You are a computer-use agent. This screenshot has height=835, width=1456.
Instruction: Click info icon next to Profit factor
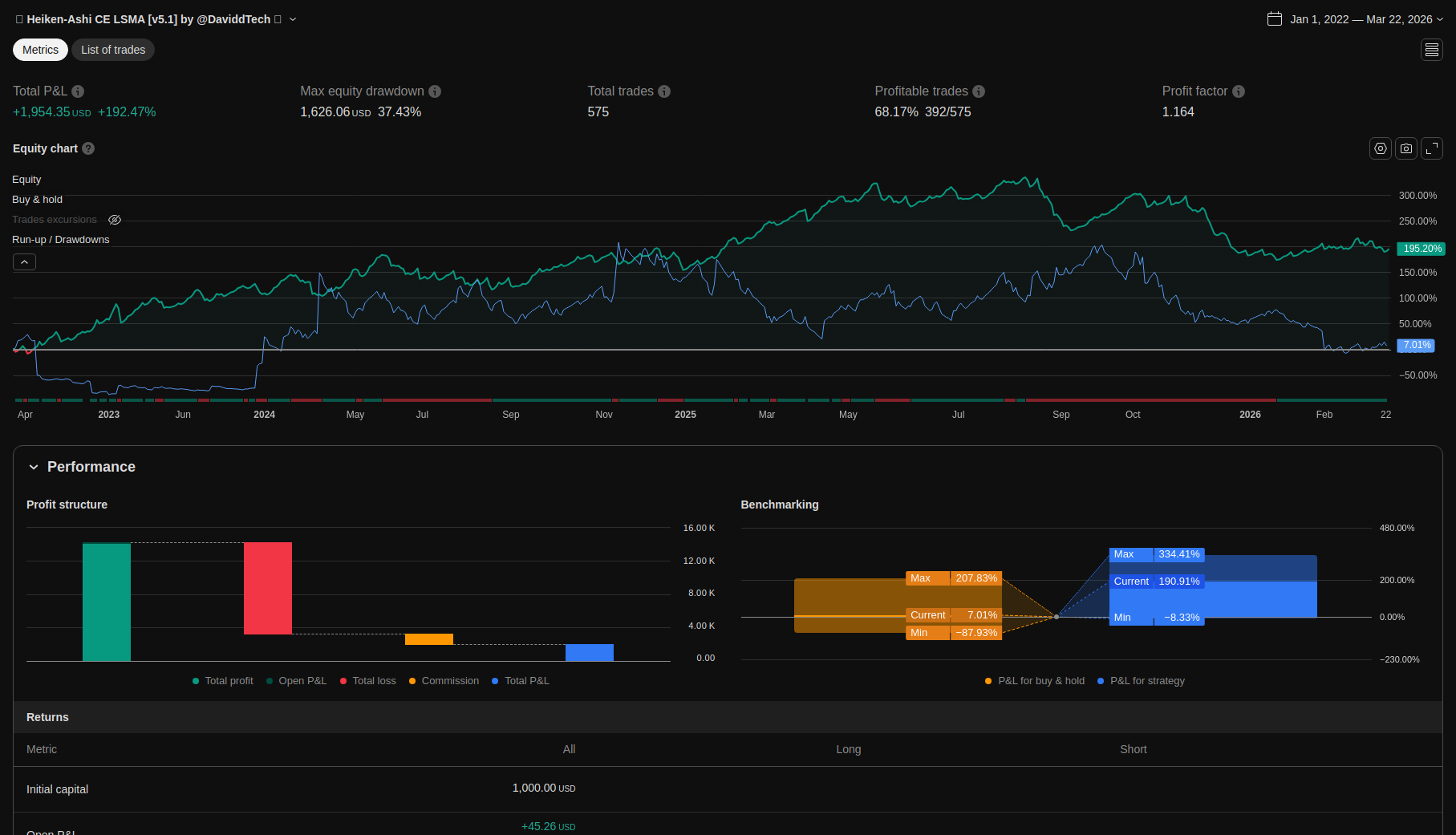[x=1238, y=91]
